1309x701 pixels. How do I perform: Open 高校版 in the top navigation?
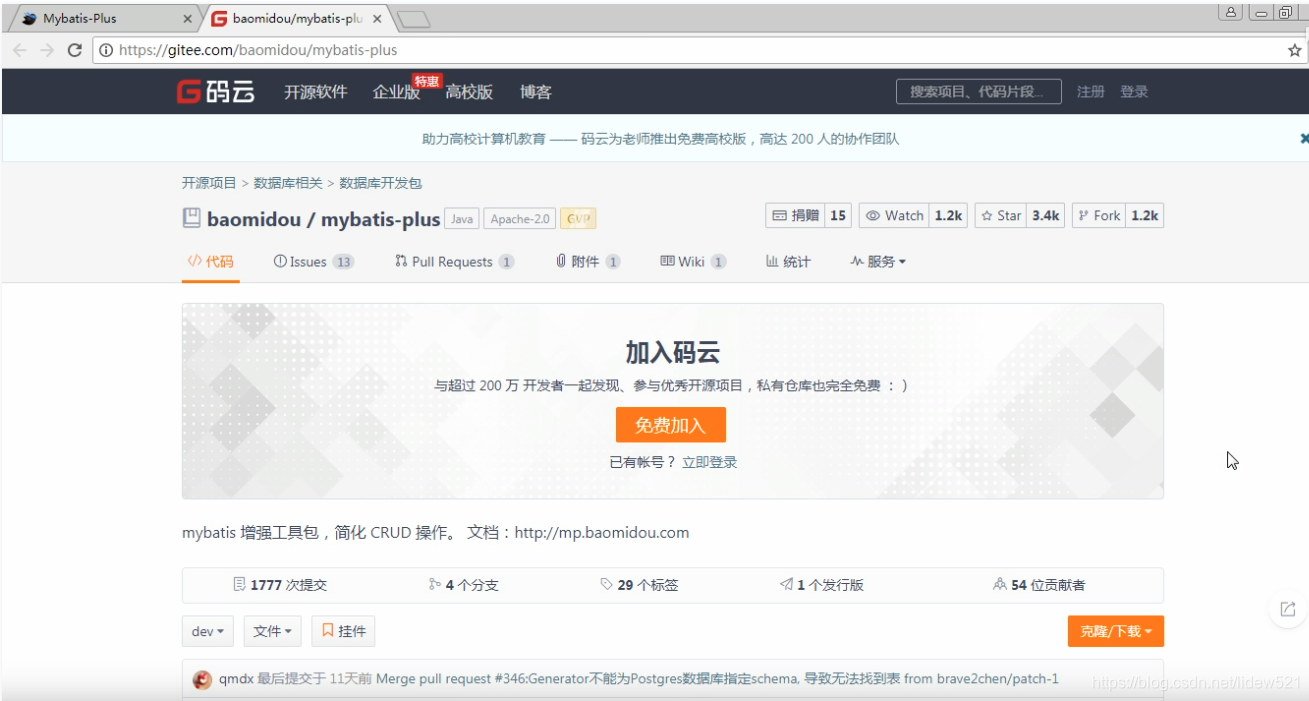click(469, 92)
